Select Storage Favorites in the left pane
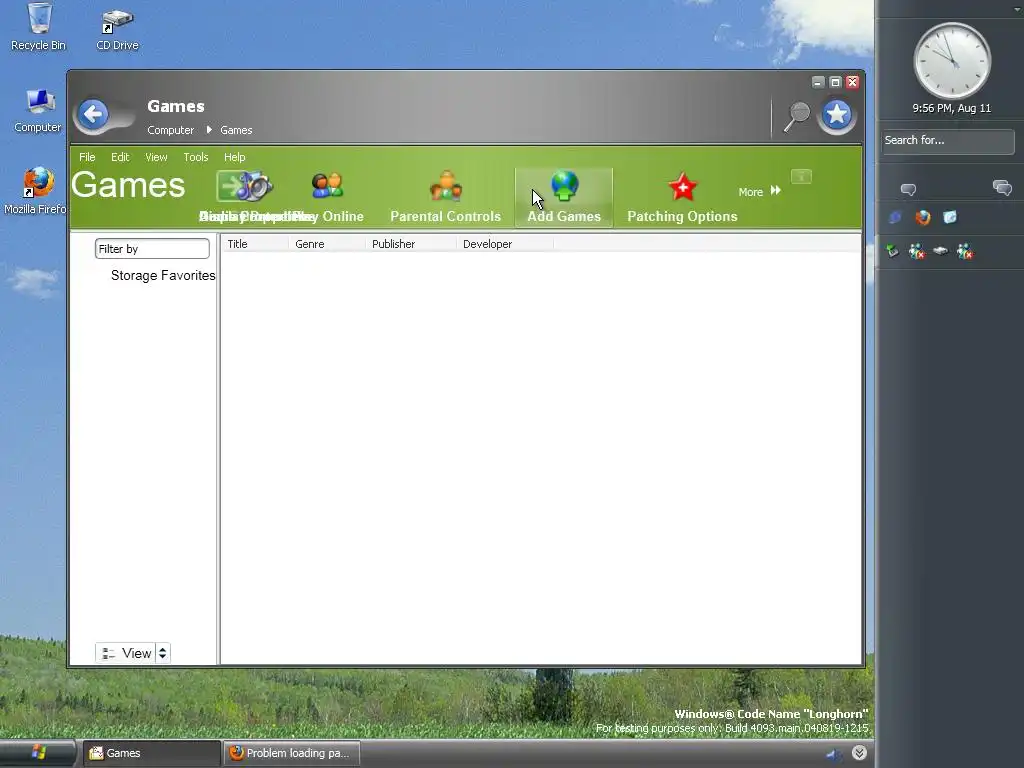Viewport: 1024px width, 768px height. pyautogui.click(x=163, y=275)
